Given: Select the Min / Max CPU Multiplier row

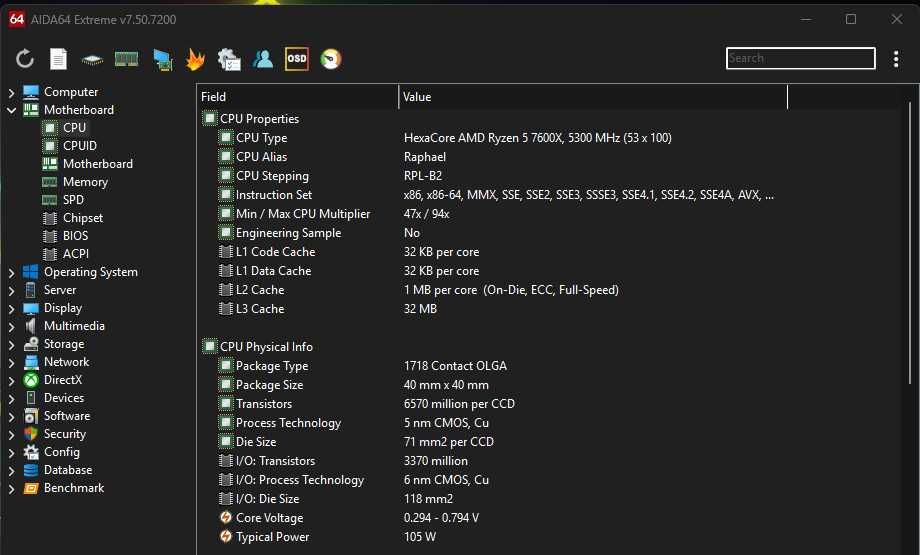Looking at the screenshot, I should [x=502, y=214].
